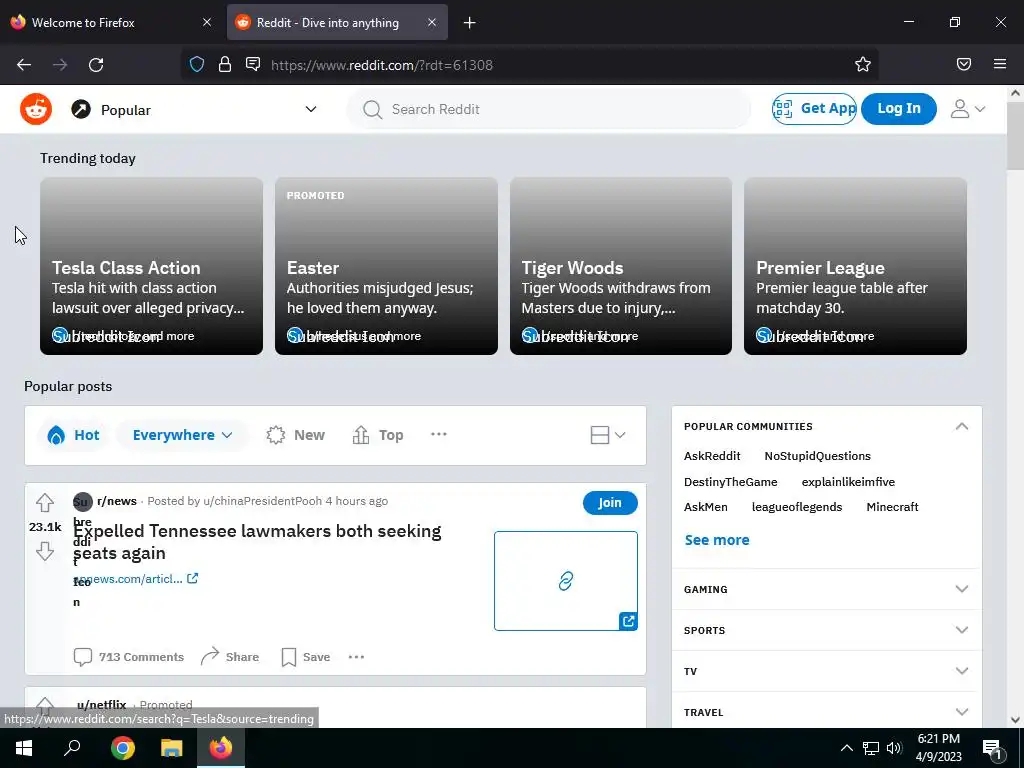Bookmark this page with the star icon
Viewport: 1024px width, 768px height.
coord(863,64)
